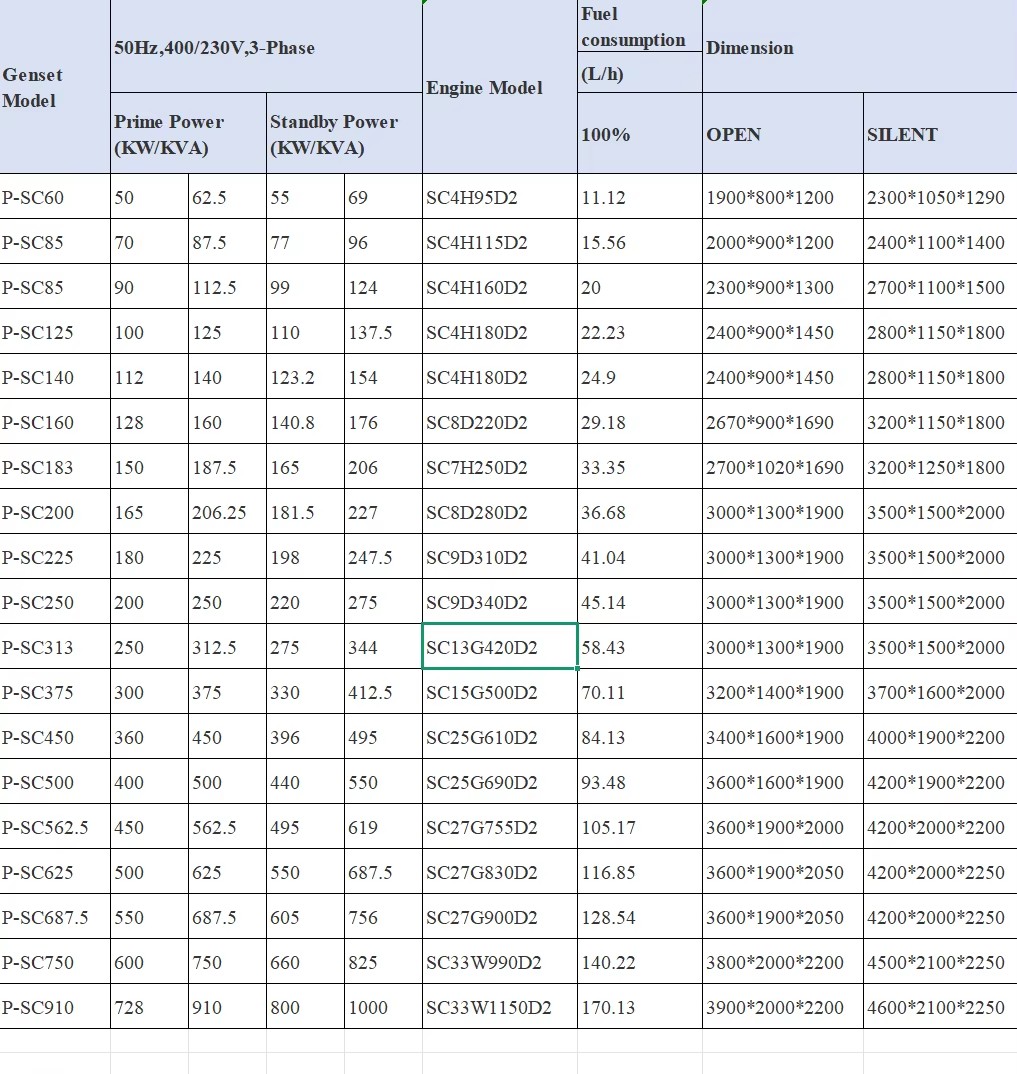Click open dimension "2670*900*1690"
This screenshot has height=1074, width=1017.
(783, 422)
